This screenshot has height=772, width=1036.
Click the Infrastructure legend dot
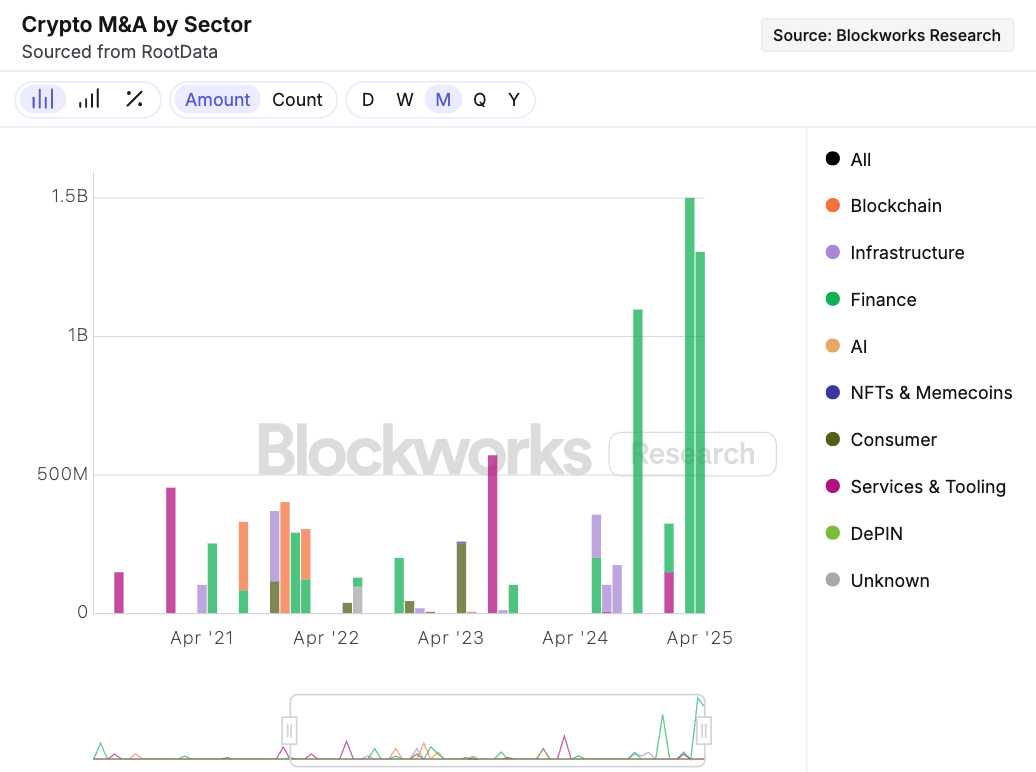[x=833, y=252]
